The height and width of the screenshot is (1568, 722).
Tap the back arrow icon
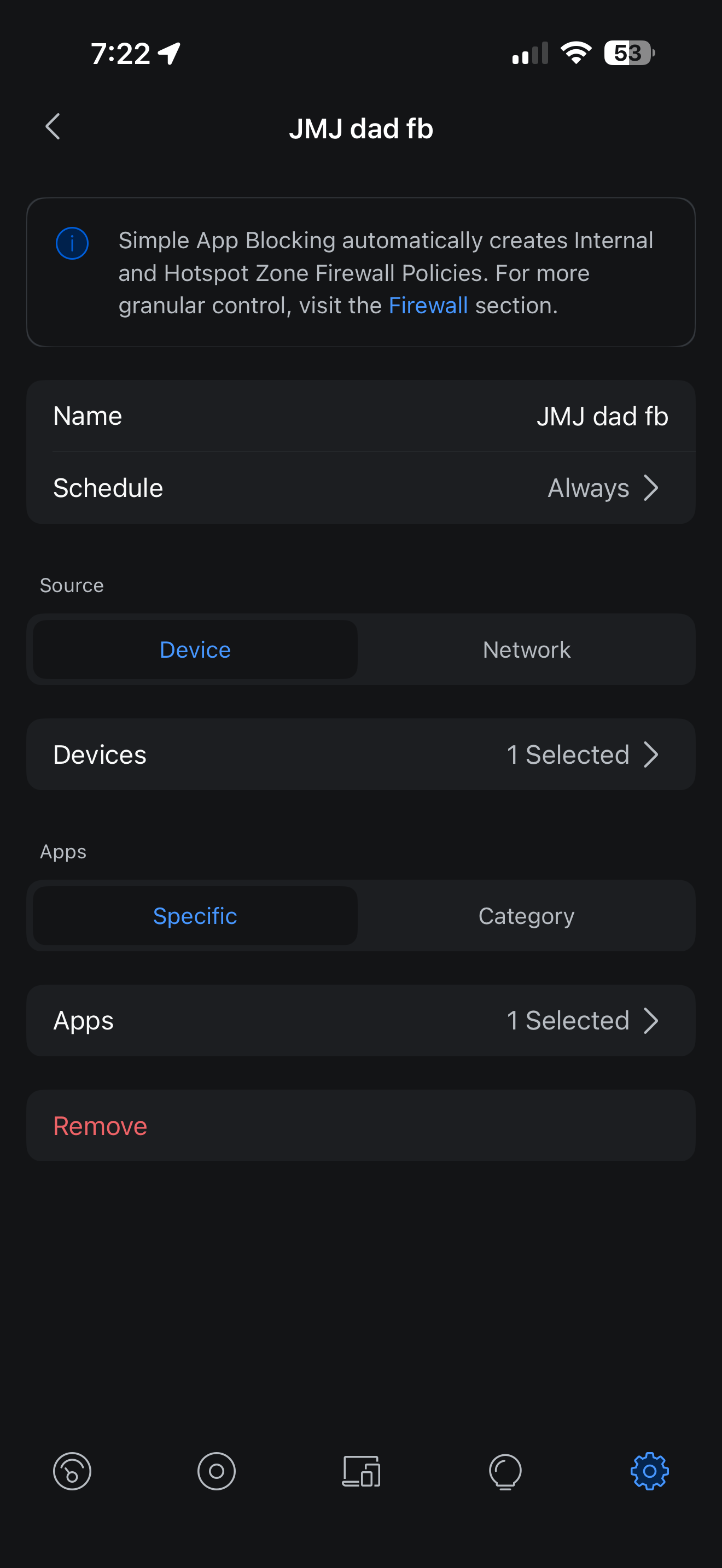click(x=54, y=127)
